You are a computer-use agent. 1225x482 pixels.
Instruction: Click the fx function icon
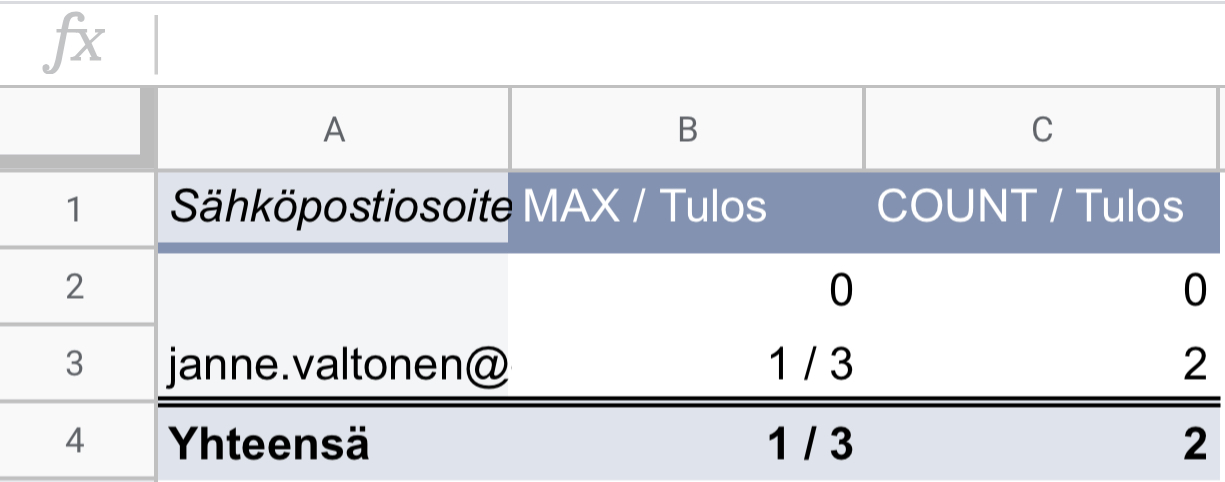tap(75, 46)
